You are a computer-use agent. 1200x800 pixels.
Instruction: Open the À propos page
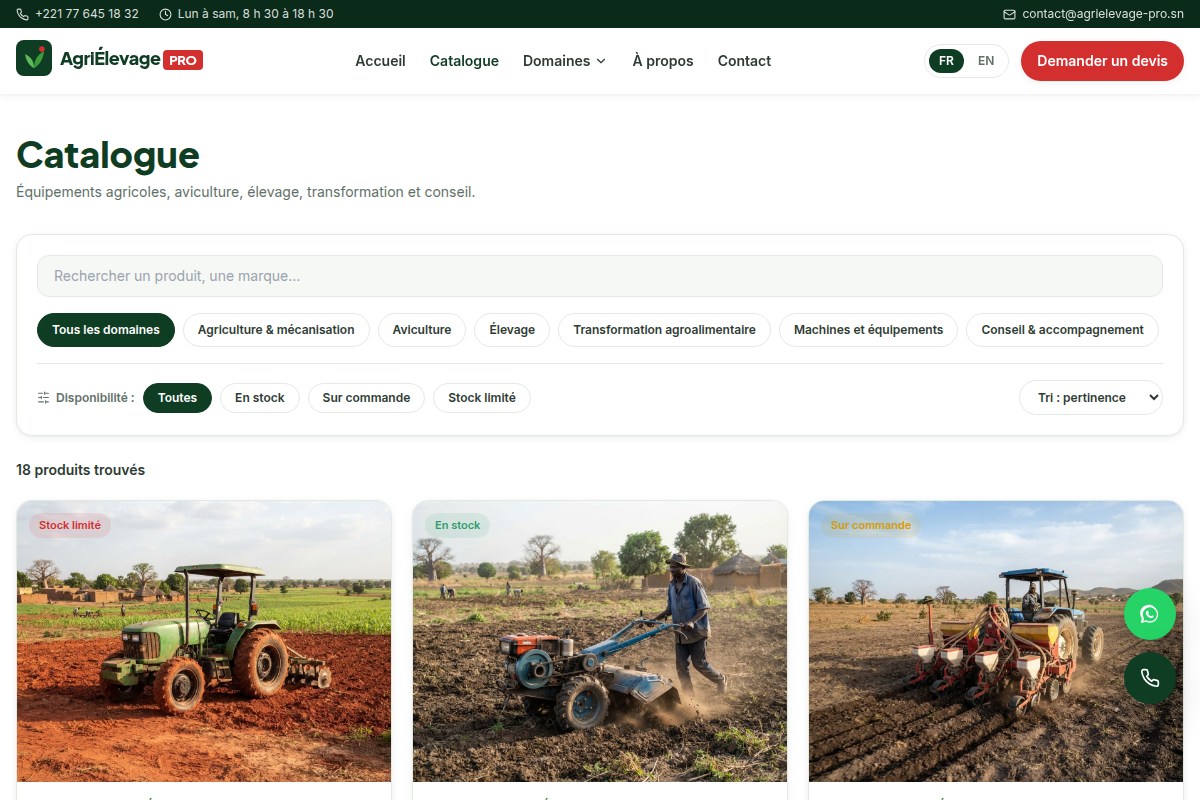(663, 61)
